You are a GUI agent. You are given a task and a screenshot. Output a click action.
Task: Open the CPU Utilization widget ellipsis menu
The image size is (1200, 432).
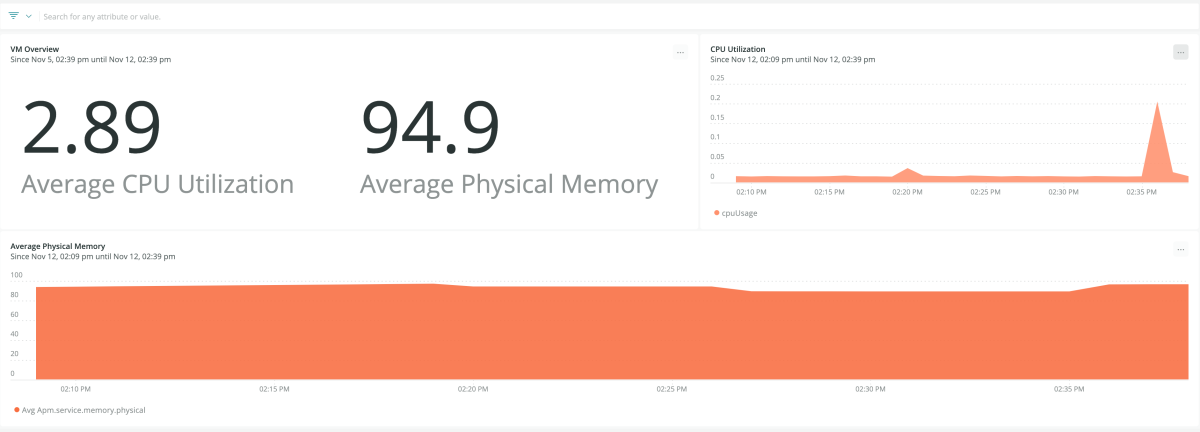tap(1180, 52)
